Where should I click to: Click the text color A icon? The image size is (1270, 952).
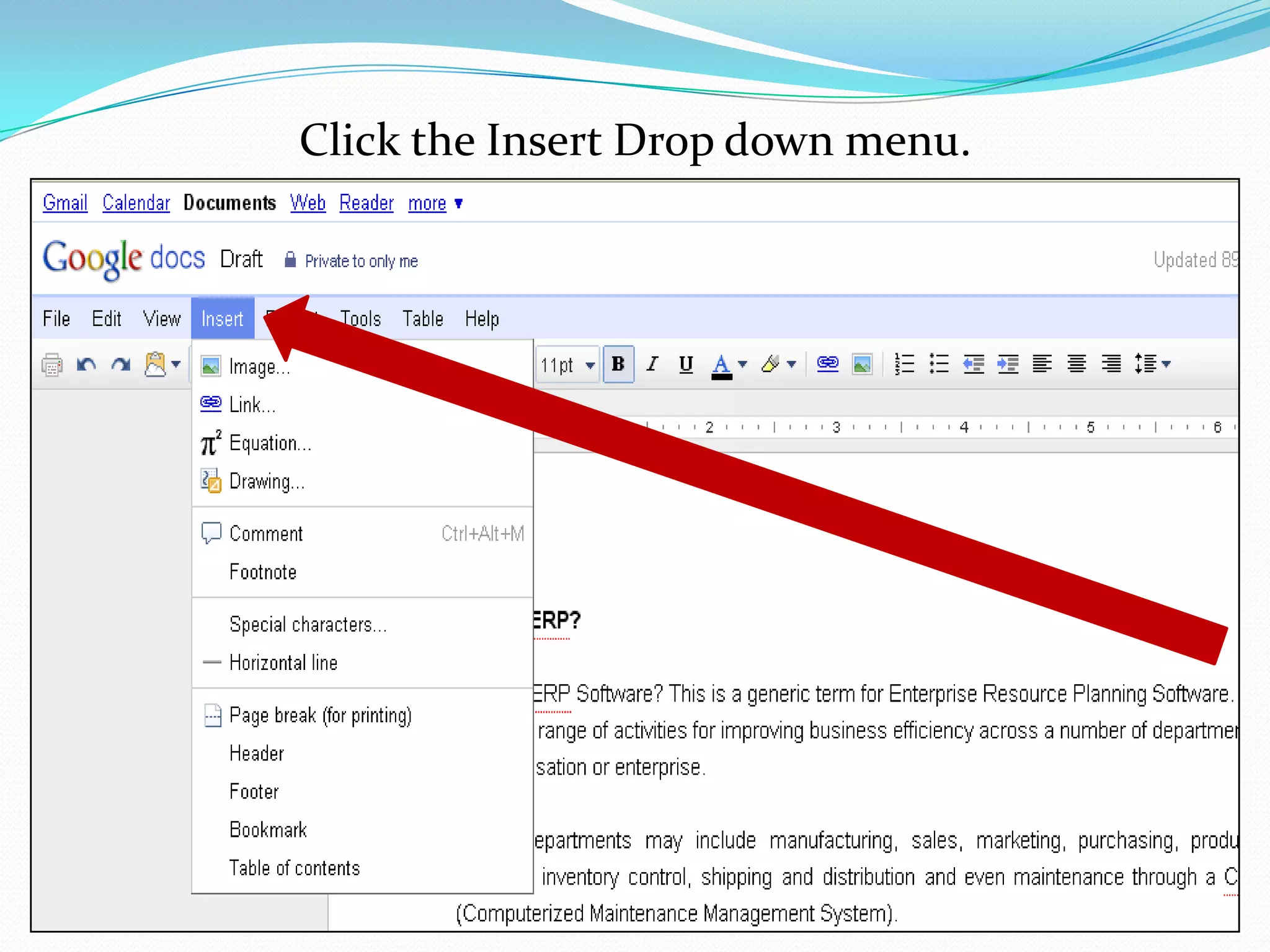point(721,366)
